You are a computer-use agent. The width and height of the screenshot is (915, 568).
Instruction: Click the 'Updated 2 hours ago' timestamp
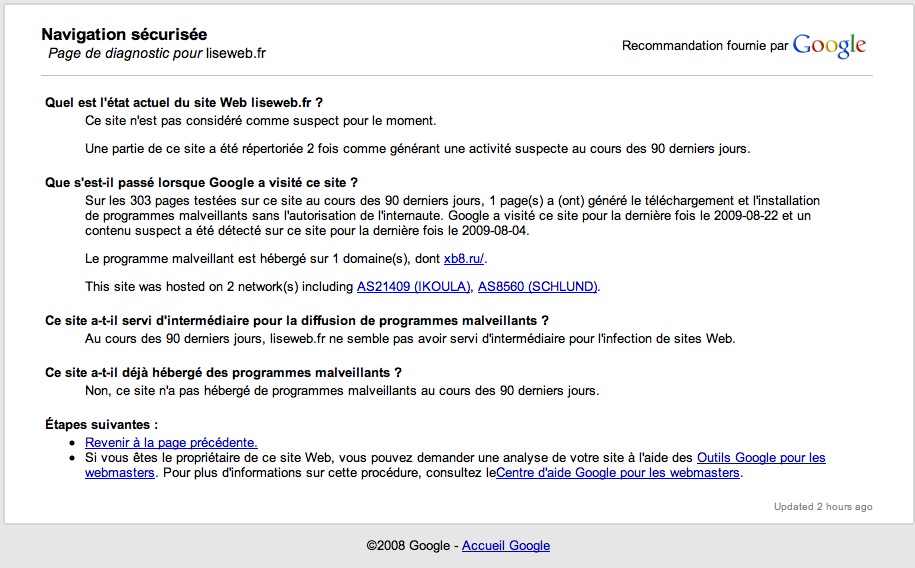(x=823, y=507)
